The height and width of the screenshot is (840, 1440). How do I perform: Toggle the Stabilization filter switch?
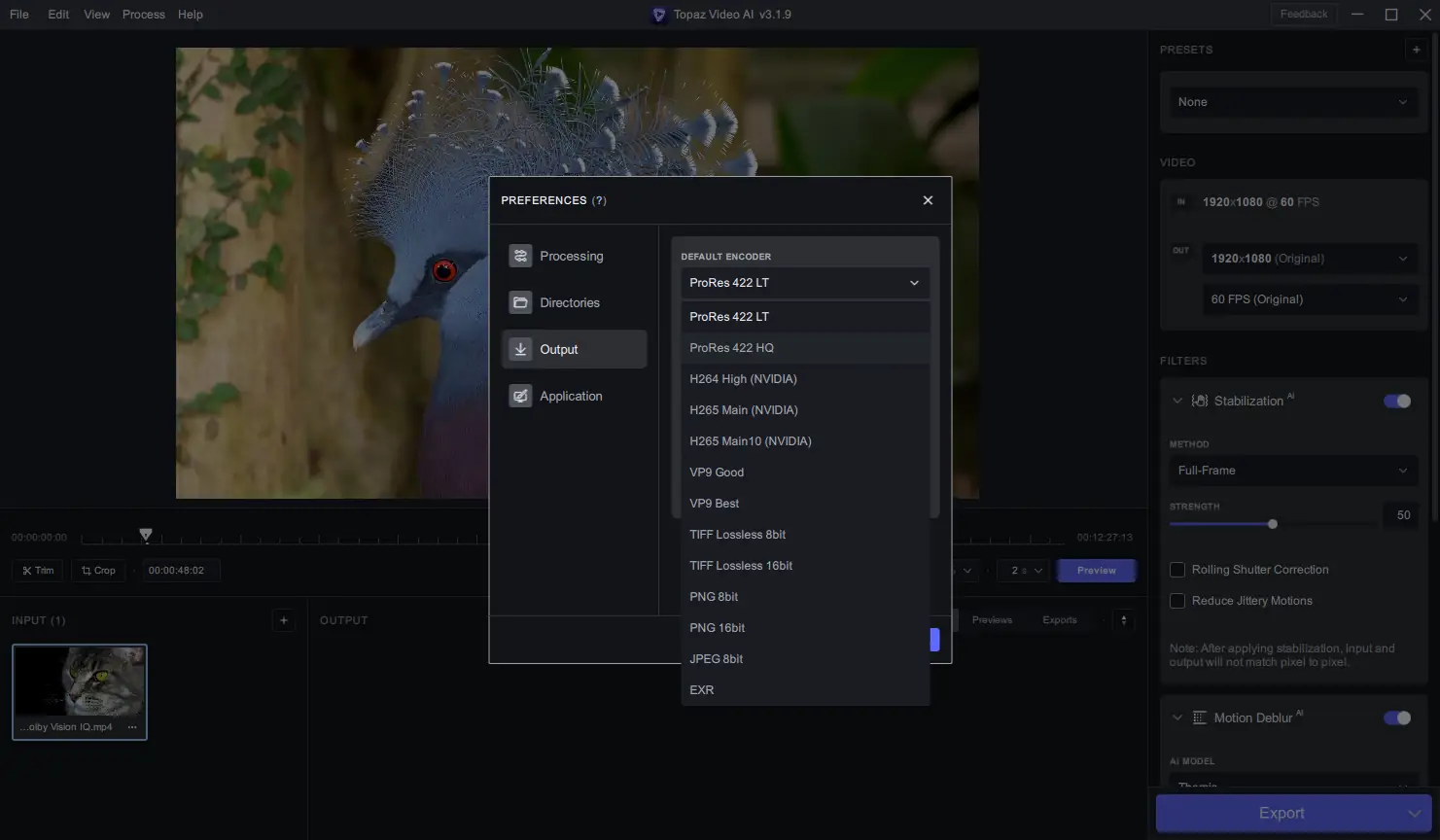pos(1397,401)
